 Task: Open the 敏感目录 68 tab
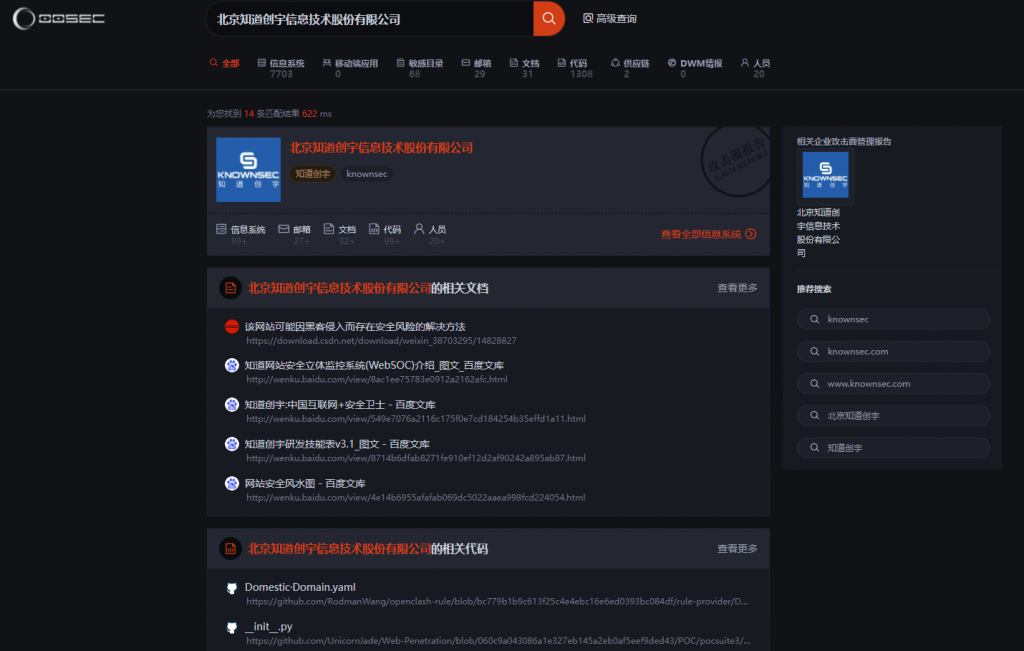click(x=420, y=68)
